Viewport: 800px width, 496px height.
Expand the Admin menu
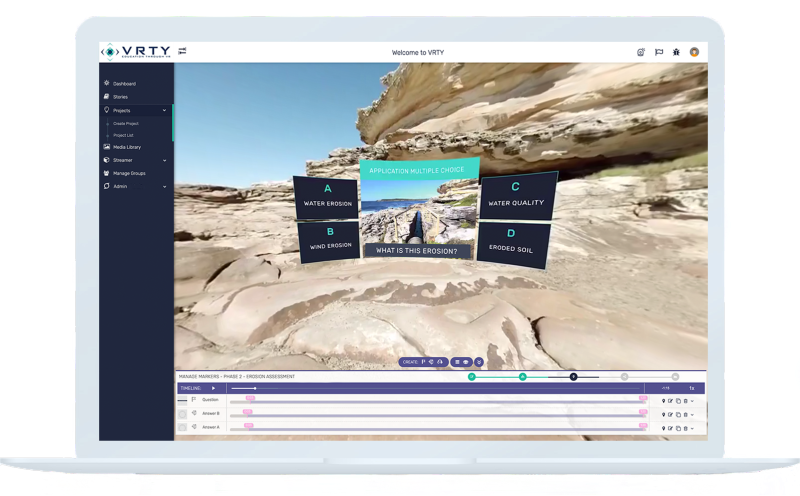pos(164,186)
